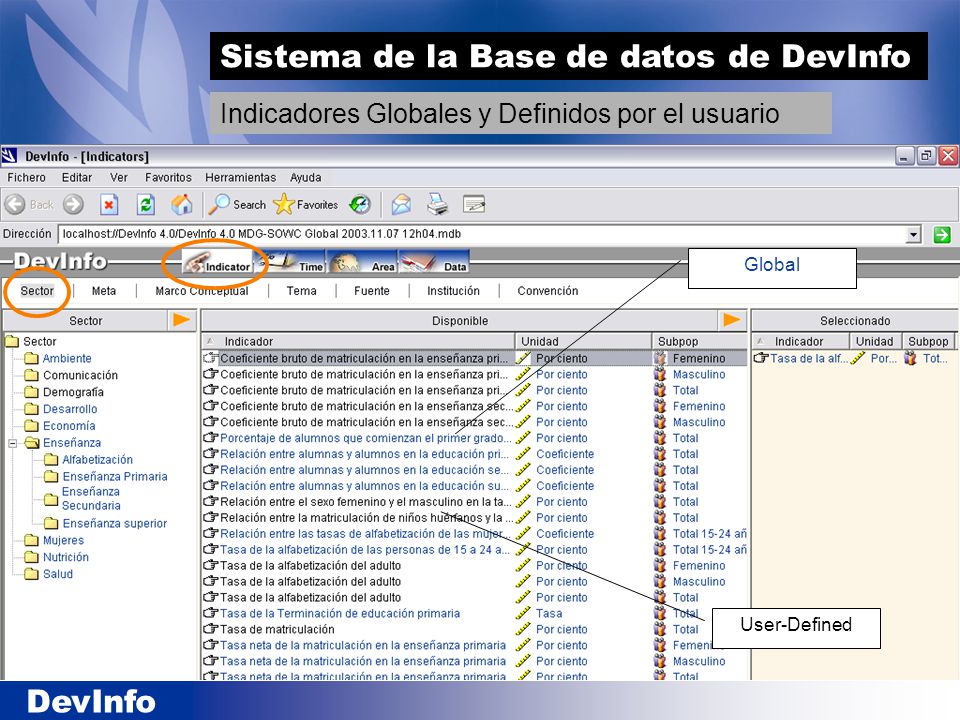
Task: Select 'Tasa de matriculación' indicator row
Action: tap(277, 629)
